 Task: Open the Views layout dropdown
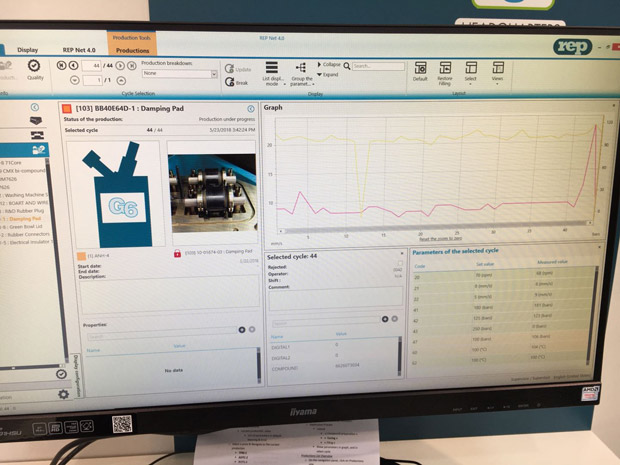pos(497,72)
